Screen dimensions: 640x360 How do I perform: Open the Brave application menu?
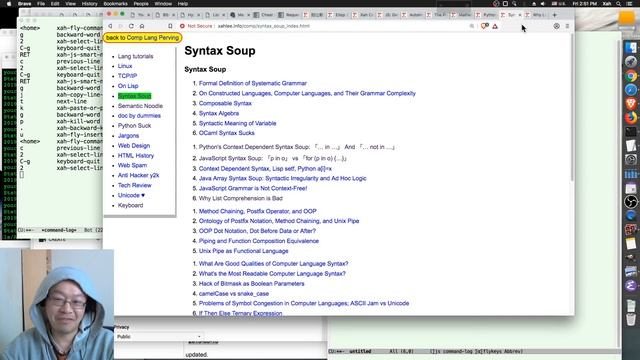(x=24, y=4)
